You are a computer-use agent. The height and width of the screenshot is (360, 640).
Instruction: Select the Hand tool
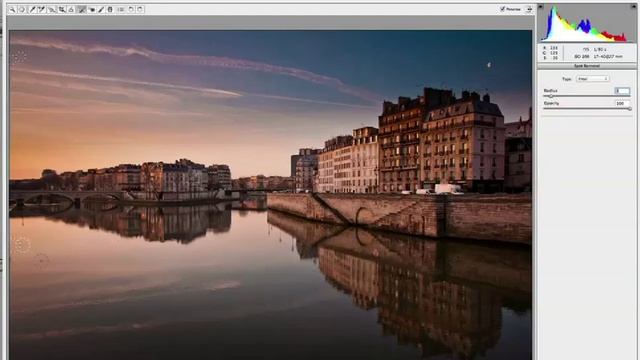[22, 9]
